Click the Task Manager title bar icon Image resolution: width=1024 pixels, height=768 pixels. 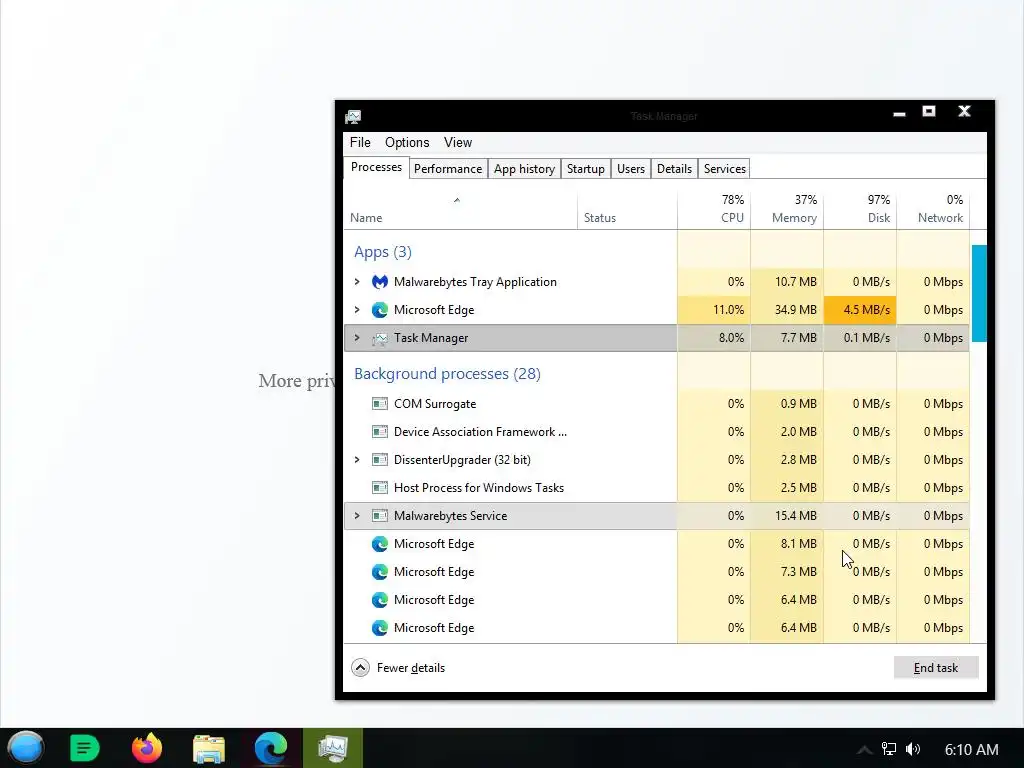(x=353, y=117)
